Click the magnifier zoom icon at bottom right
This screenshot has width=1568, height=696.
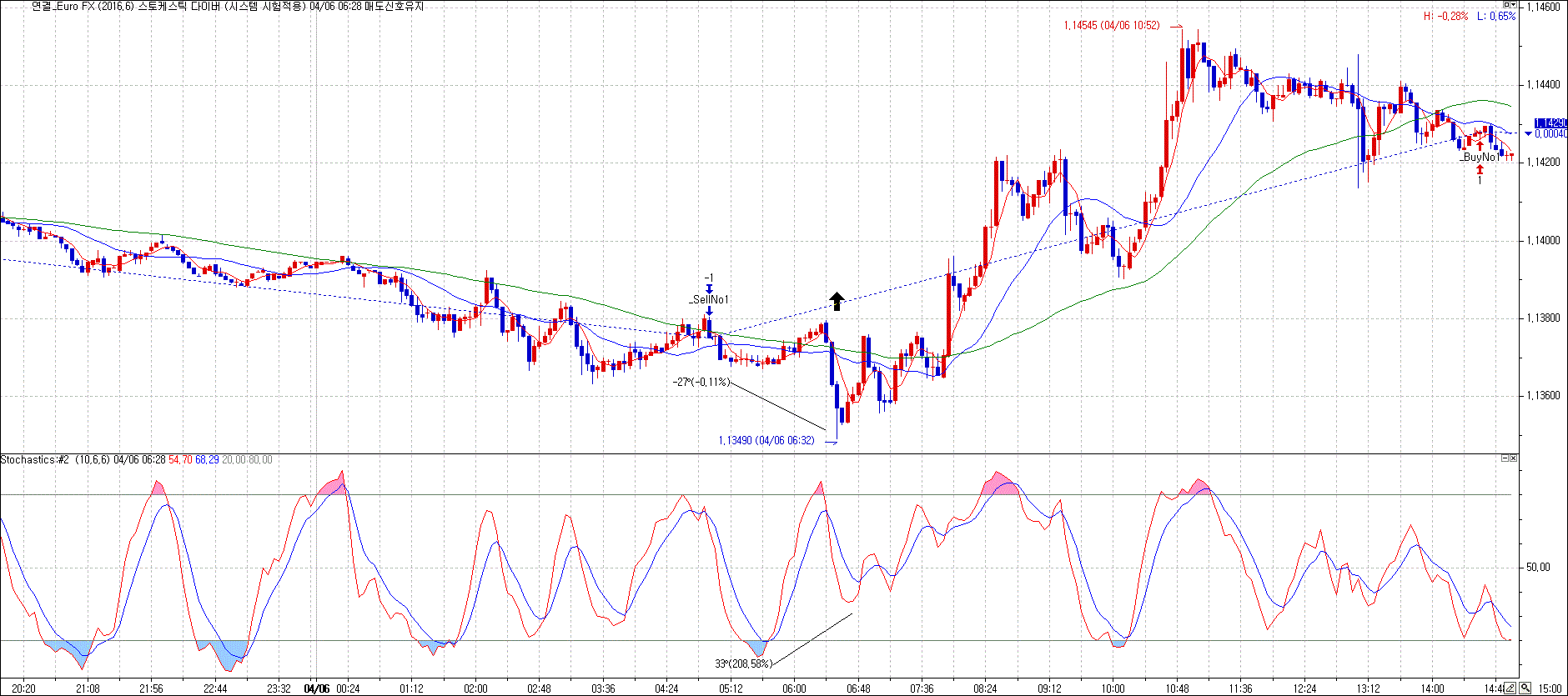[1525, 688]
